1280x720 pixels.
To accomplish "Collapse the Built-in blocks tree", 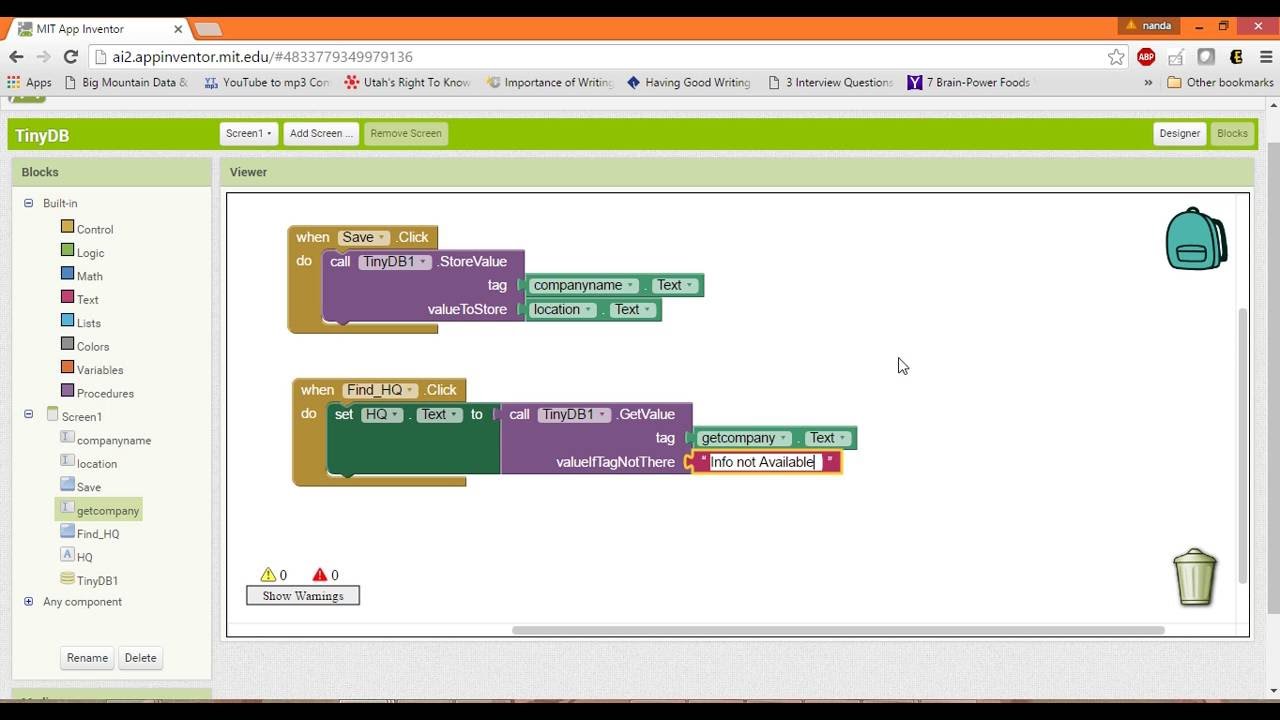I will 28,203.
